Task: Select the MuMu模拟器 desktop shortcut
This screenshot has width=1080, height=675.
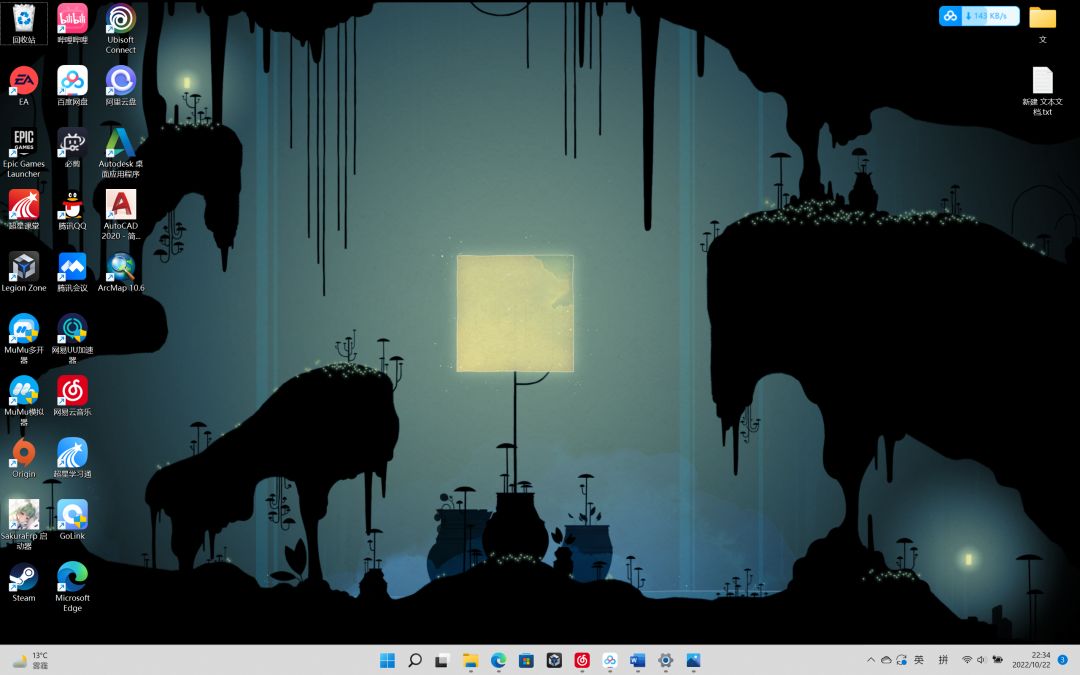Action: [x=24, y=400]
